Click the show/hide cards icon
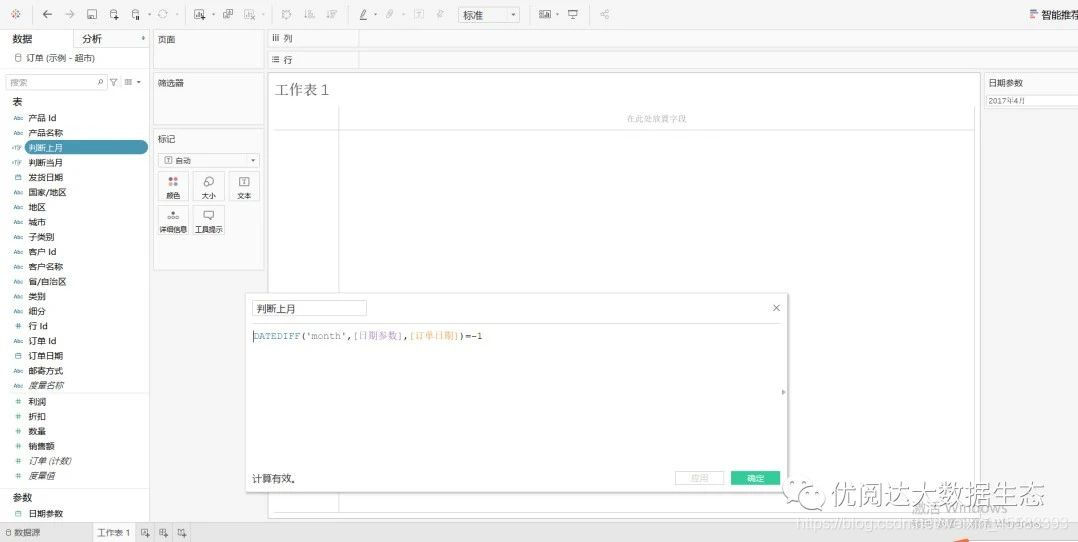The width and height of the screenshot is (1078, 542). point(544,14)
